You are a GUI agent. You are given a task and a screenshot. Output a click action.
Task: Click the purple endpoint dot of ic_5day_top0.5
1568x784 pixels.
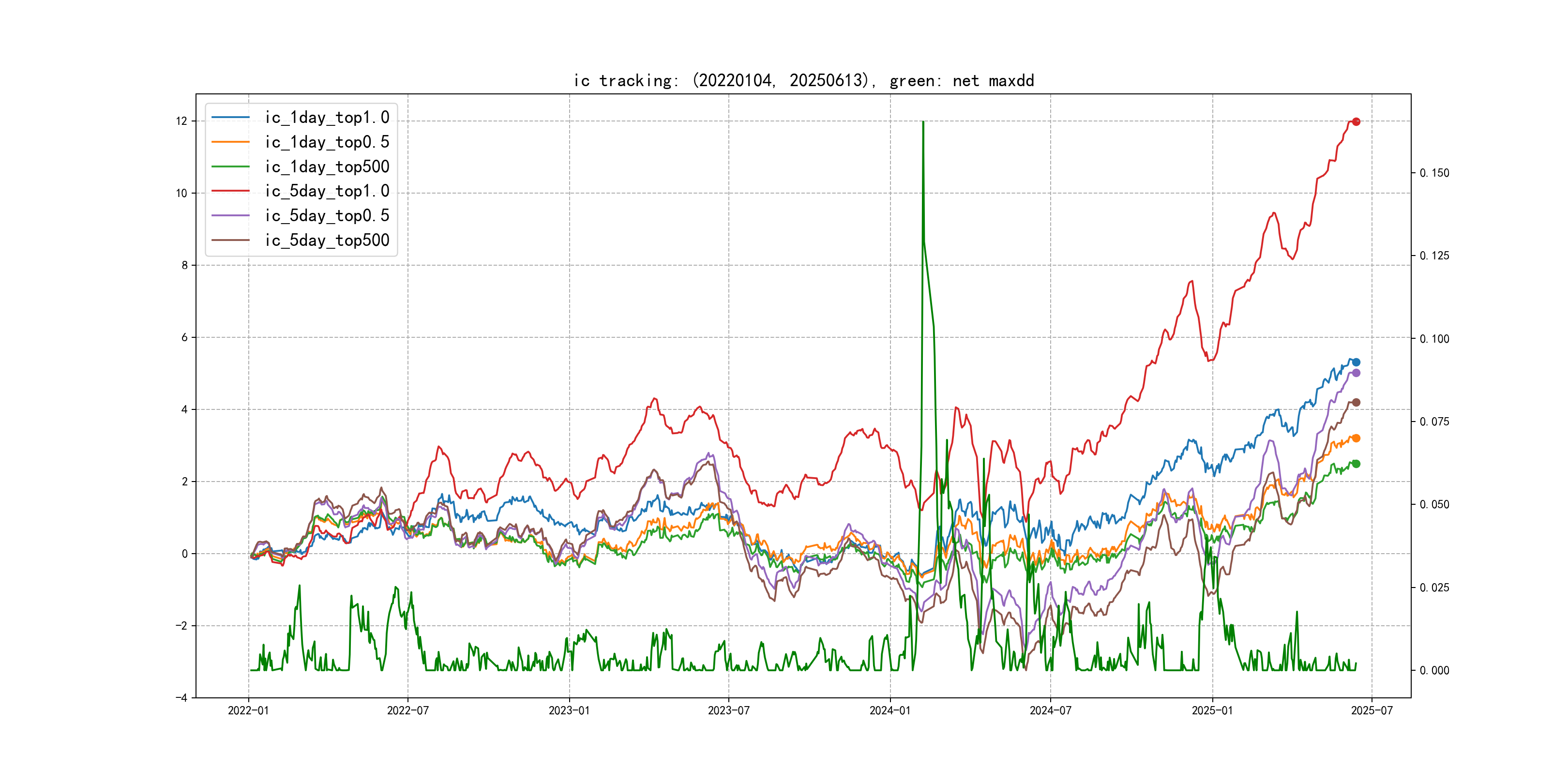pyautogui.click(x=1356, y=373)
